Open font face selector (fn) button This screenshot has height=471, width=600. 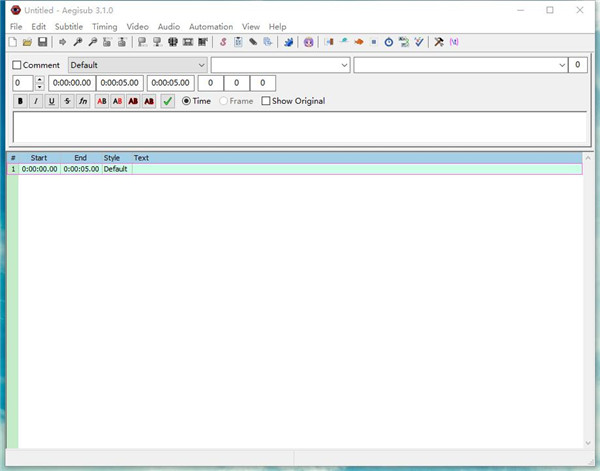(83, 101)
